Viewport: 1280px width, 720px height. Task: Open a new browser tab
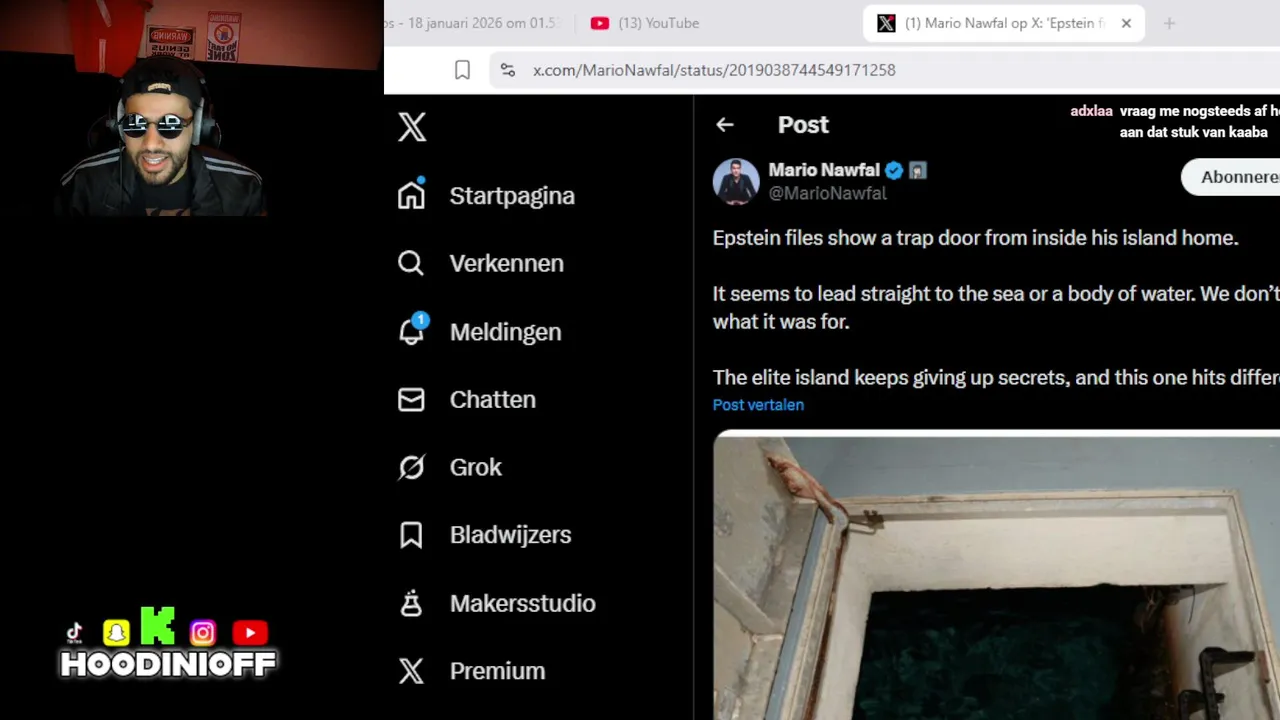1169,23
